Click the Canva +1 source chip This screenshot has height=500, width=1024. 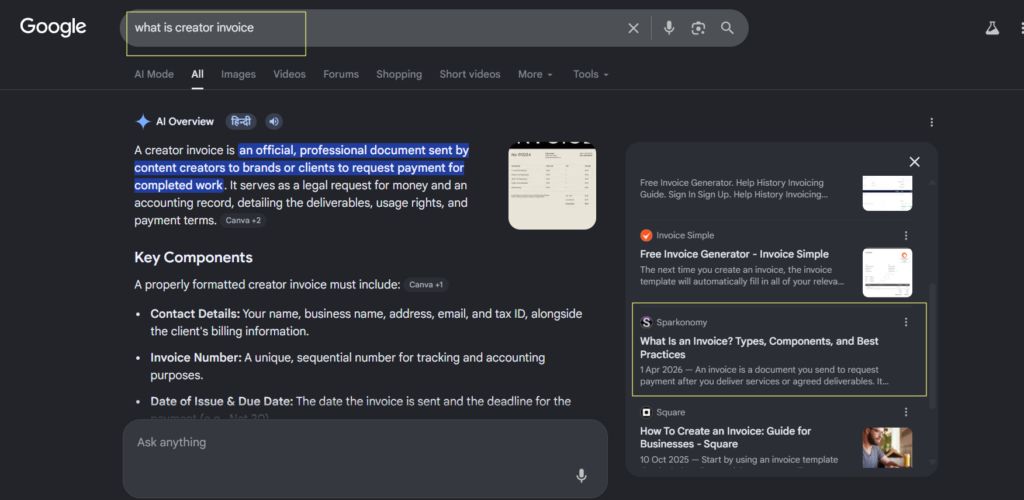(x=426, y=285)
